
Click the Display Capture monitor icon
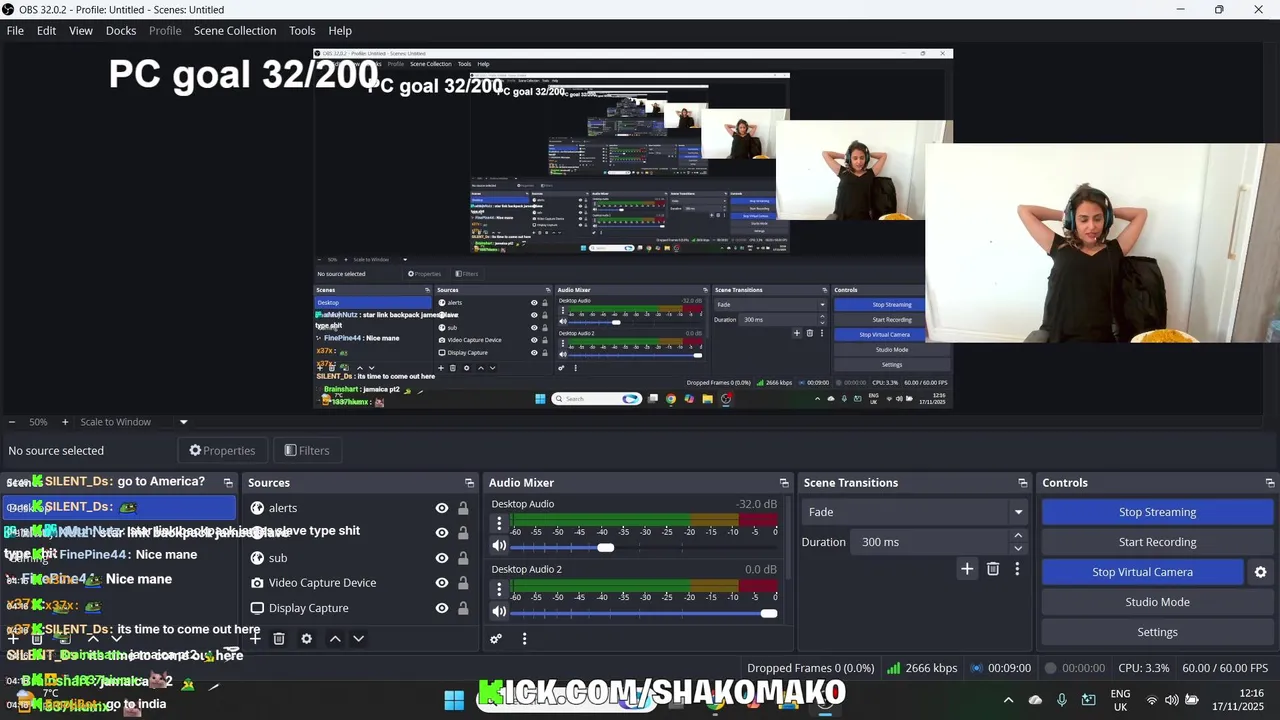(x=257, y=608)
